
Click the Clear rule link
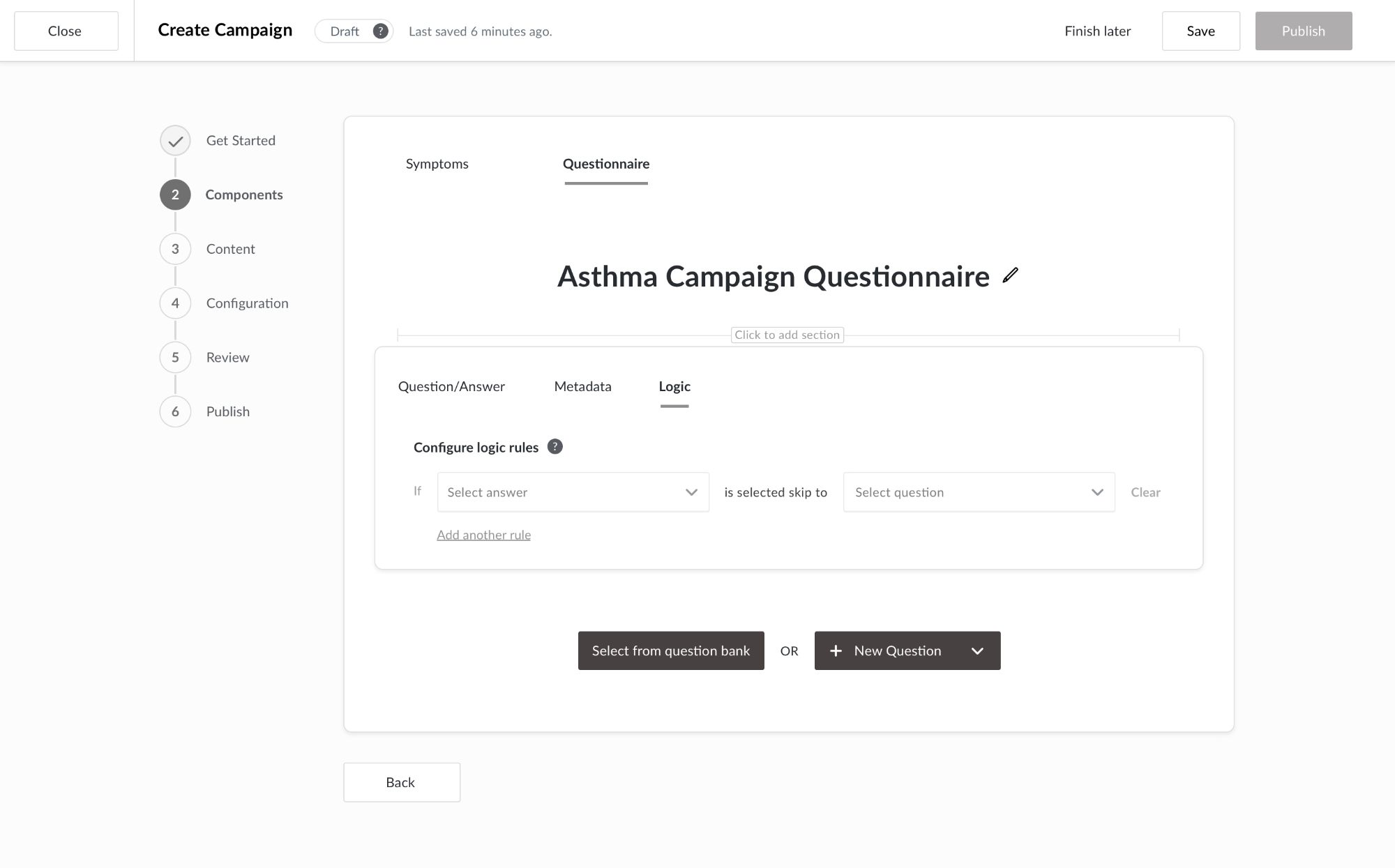(1145, 492)
